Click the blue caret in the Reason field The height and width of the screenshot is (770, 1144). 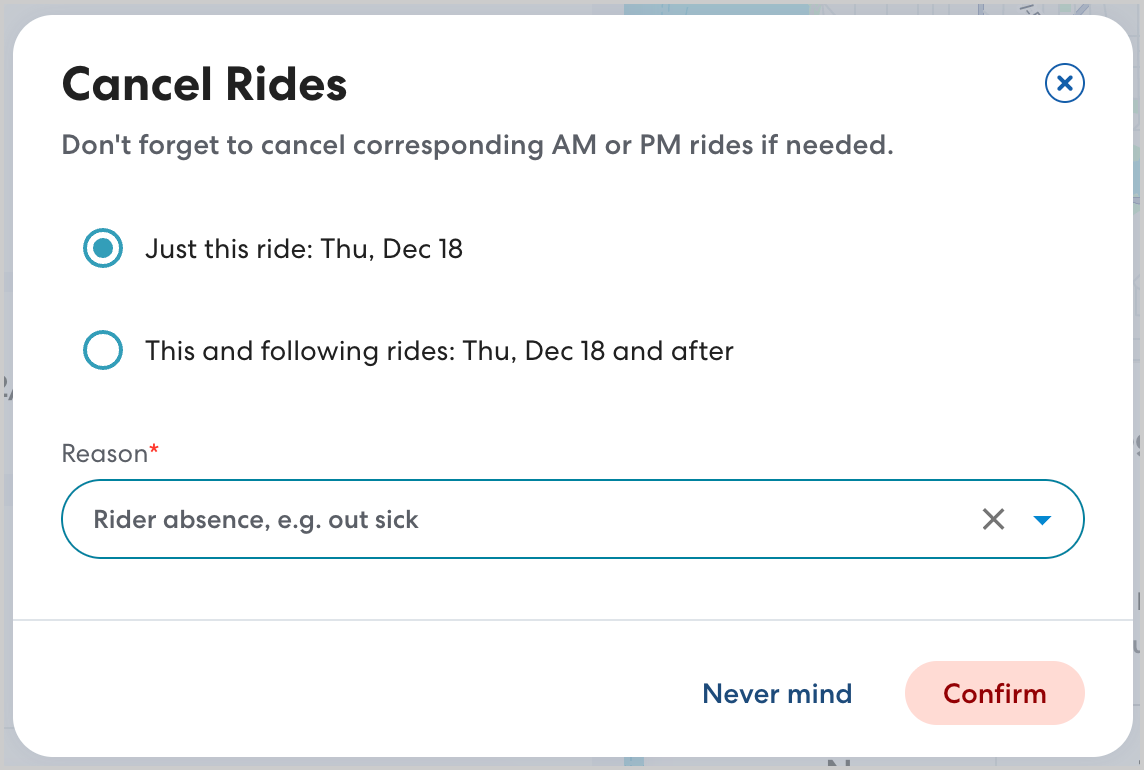coord(1042,520)
